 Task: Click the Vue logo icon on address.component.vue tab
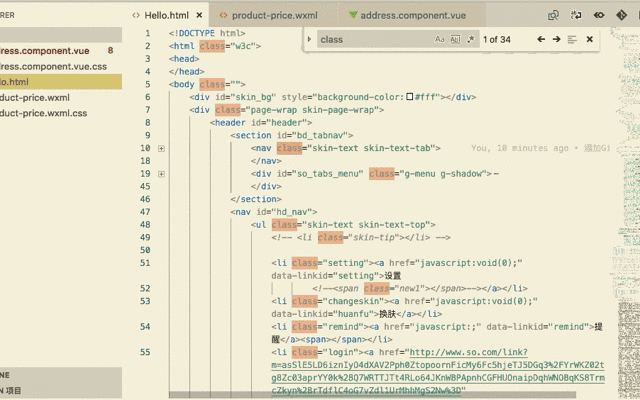353,15
